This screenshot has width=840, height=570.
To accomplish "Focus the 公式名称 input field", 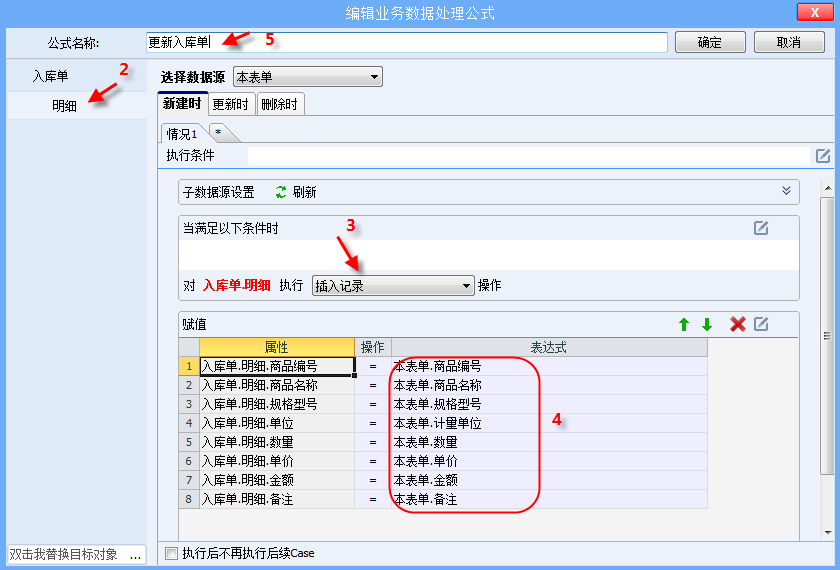I will (407, 42).
